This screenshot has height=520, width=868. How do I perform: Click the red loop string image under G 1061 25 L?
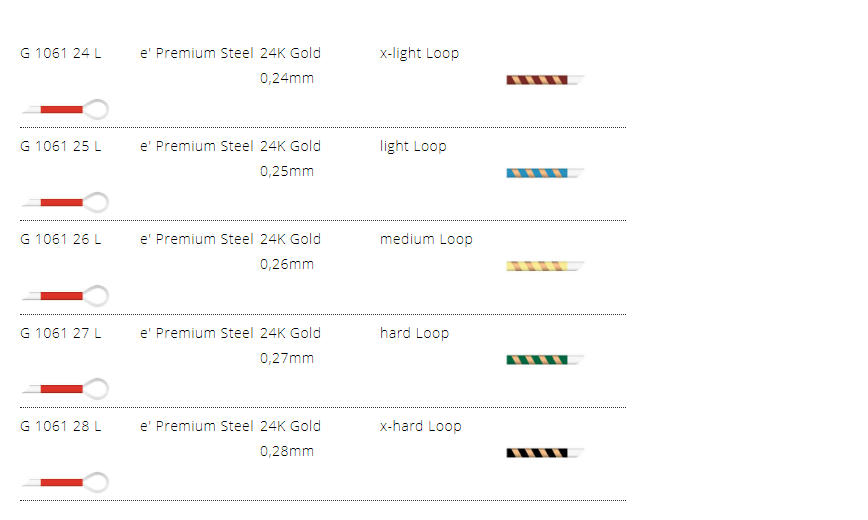pyautogui.click(x=65, y=202)
